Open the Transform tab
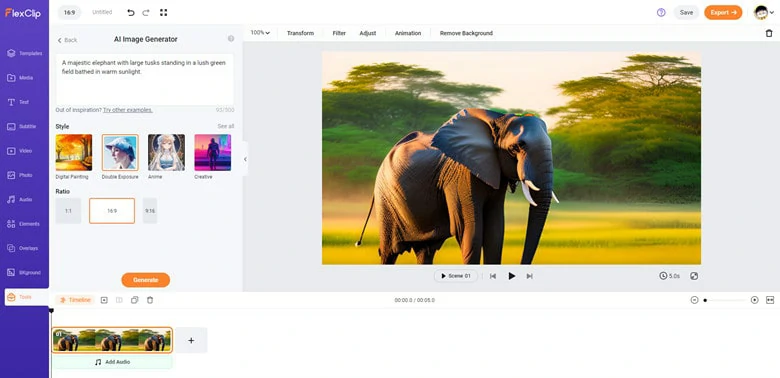This screenshot has width=780, height=378. (300, 33)
